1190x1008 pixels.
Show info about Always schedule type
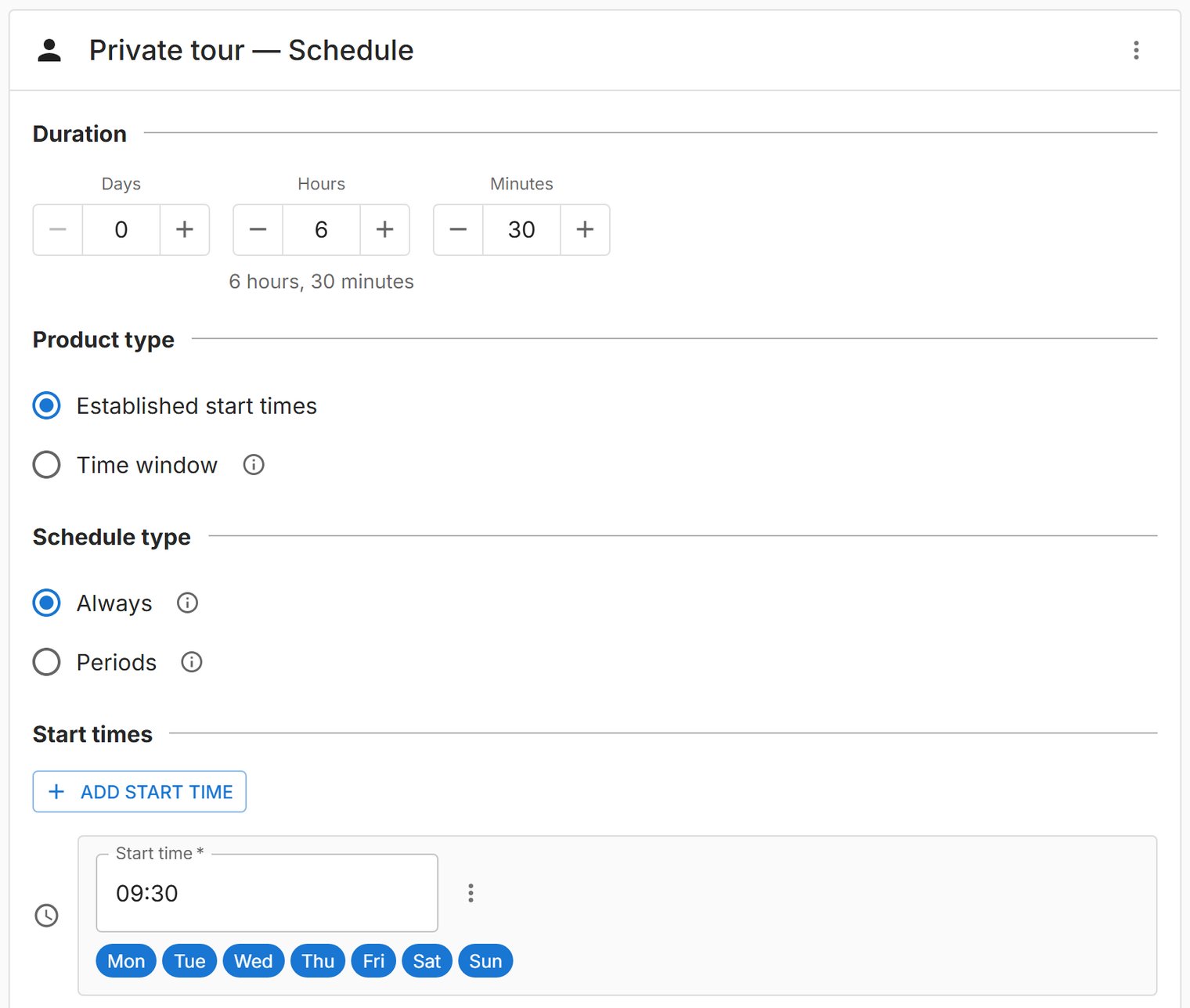click(x=188, y=603)
